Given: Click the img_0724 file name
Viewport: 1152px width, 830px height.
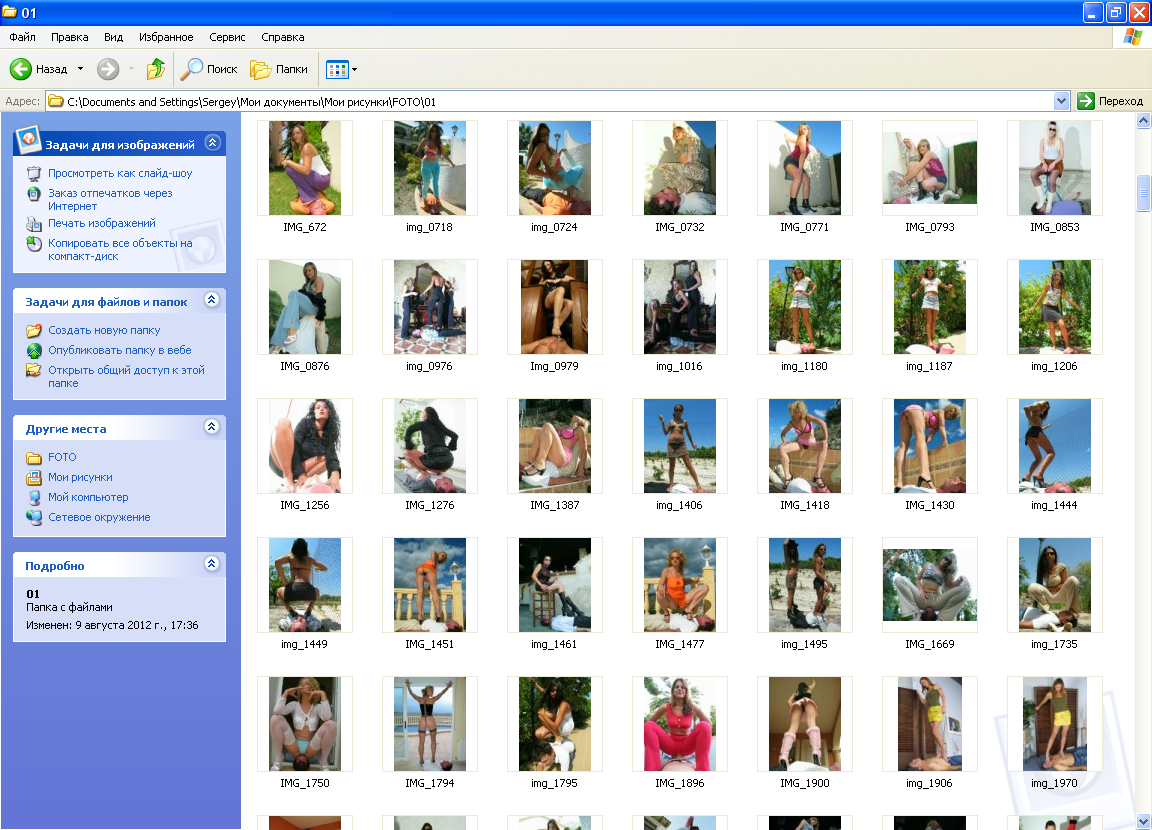Looking at the screenshot, I should click(554, 228).
